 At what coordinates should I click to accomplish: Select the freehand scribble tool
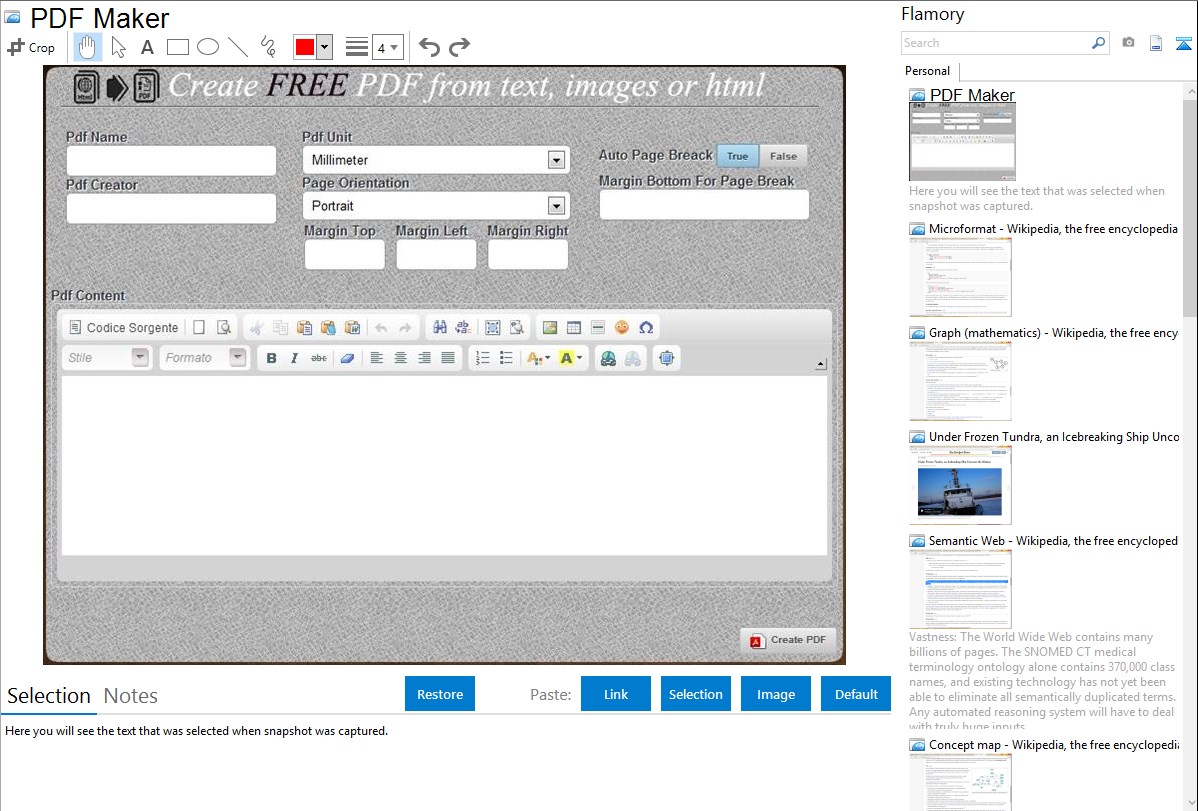coord(268,47)
